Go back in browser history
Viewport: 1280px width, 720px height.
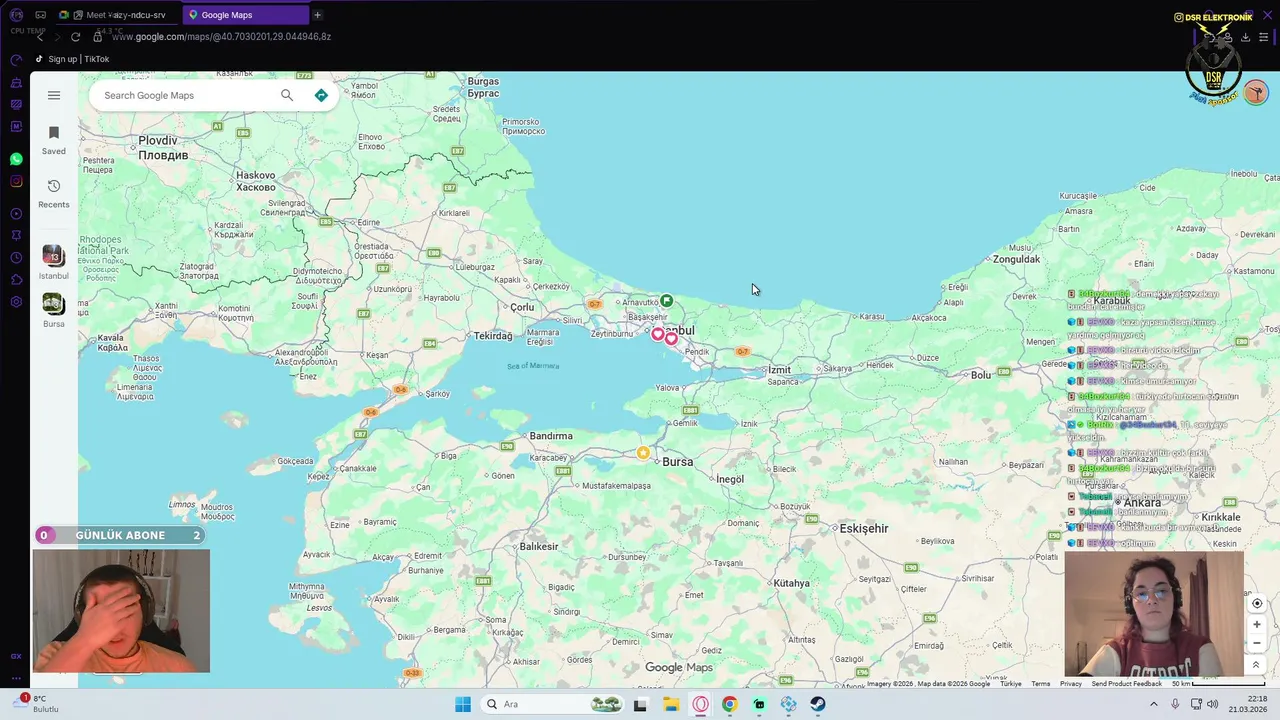tap(40, 37)
